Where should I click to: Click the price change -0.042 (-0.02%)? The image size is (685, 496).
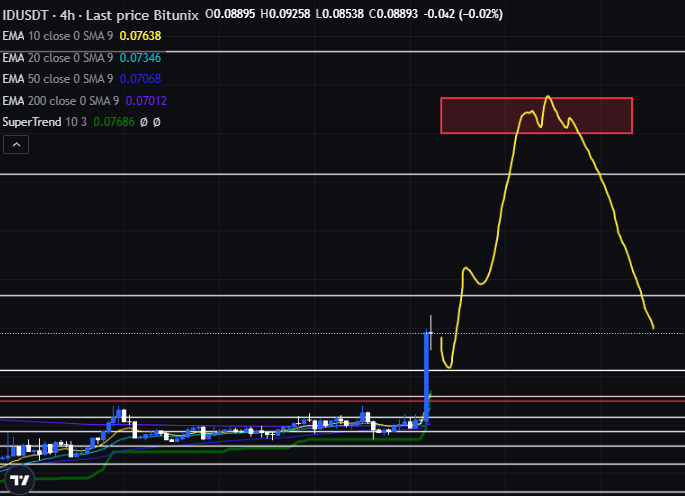[463, 14]
